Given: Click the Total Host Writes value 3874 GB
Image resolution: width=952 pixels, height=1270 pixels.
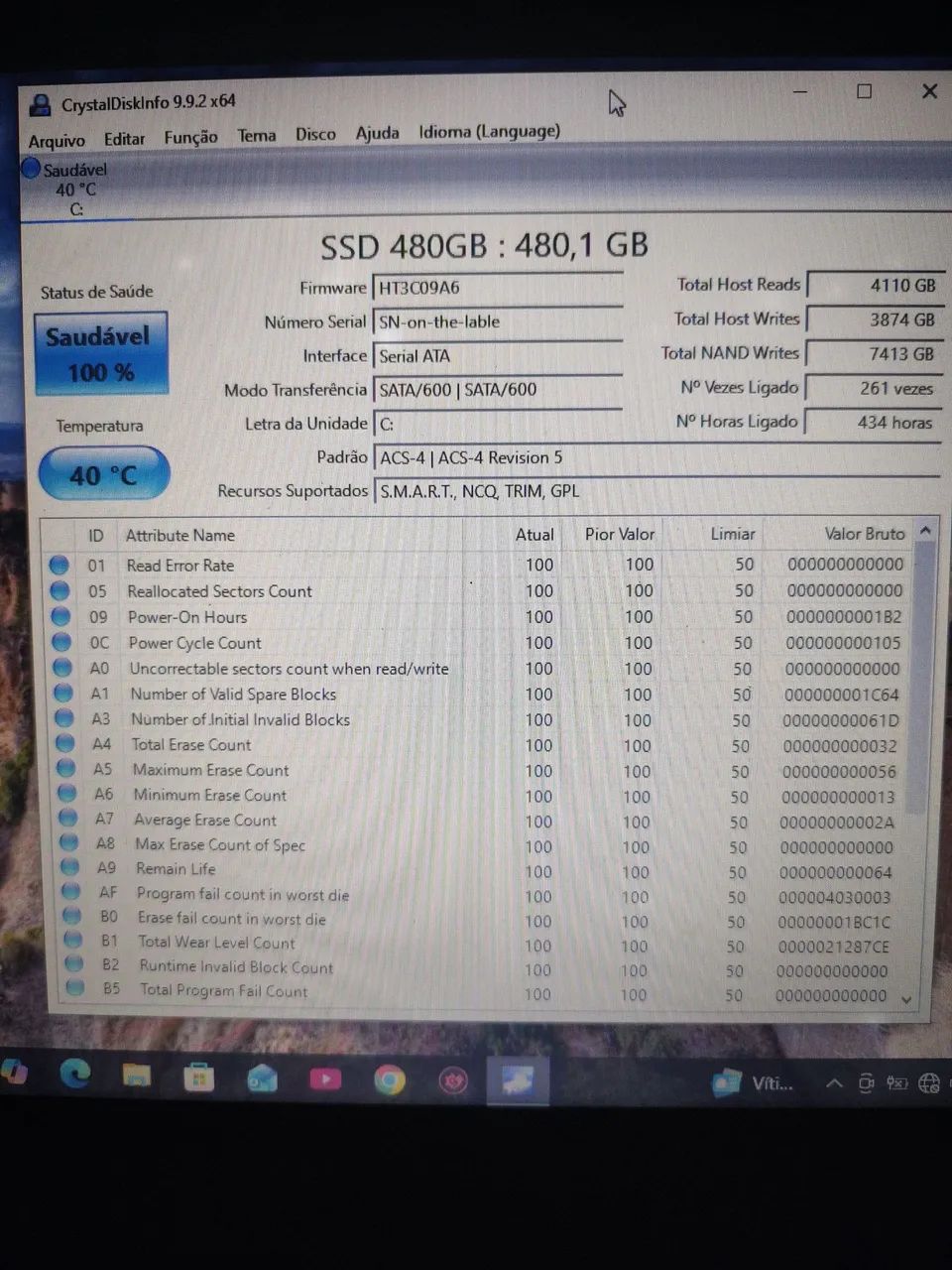Looking at the screenshot, I should [874, 319].
